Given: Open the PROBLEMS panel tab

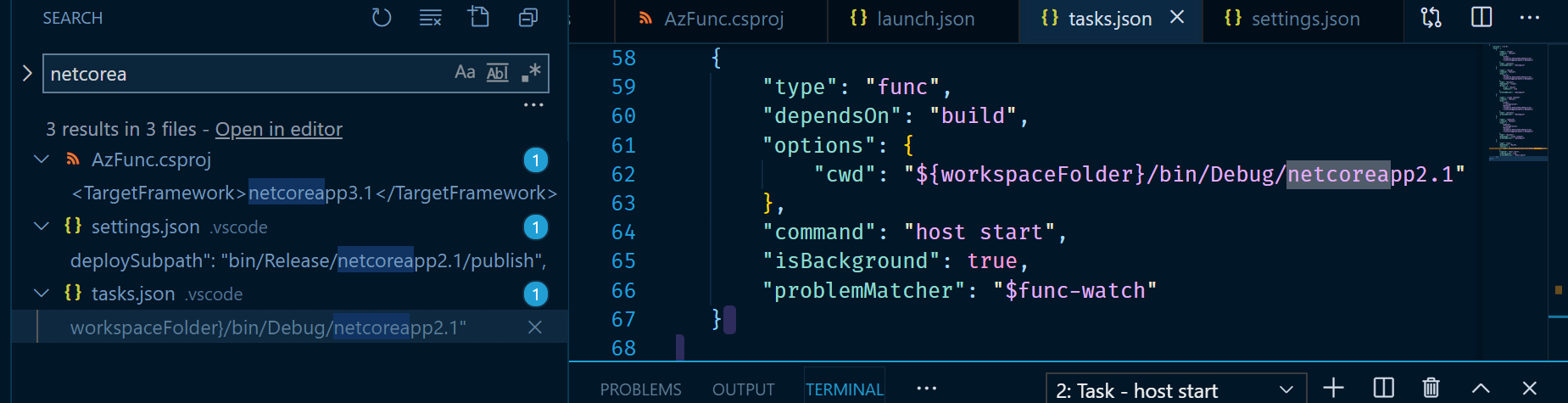Looking at the screenshot, I should click(x=641, y=389).
